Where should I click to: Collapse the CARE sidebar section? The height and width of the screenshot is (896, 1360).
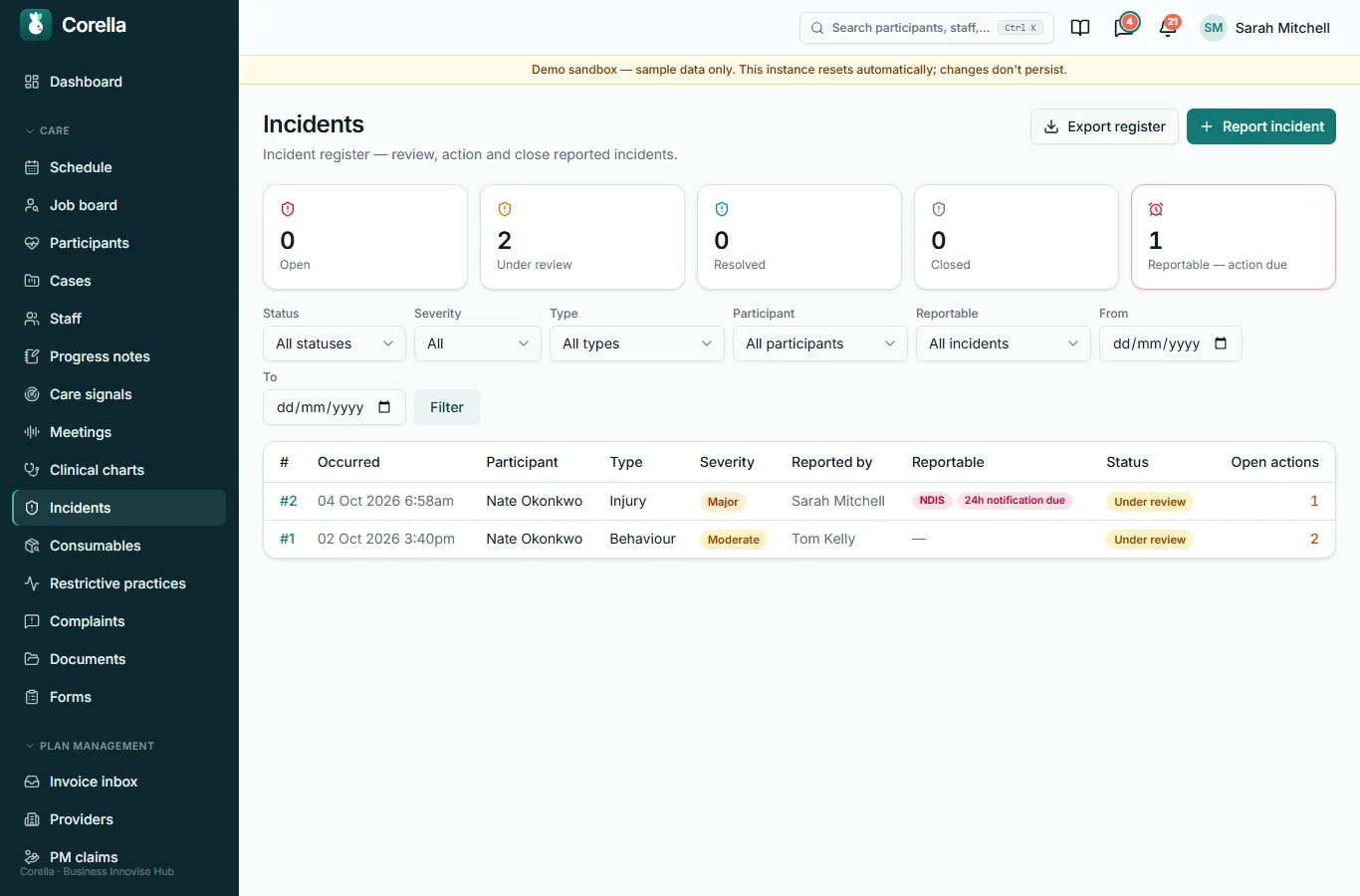48,130
